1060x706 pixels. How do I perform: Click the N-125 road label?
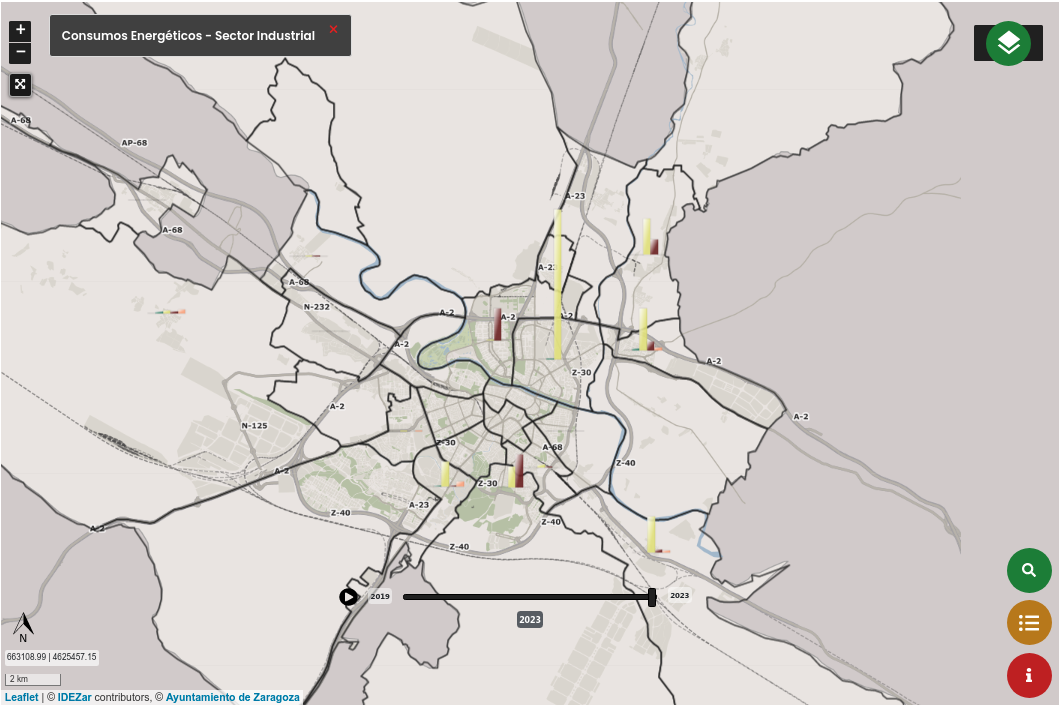[x=254, y=425]
